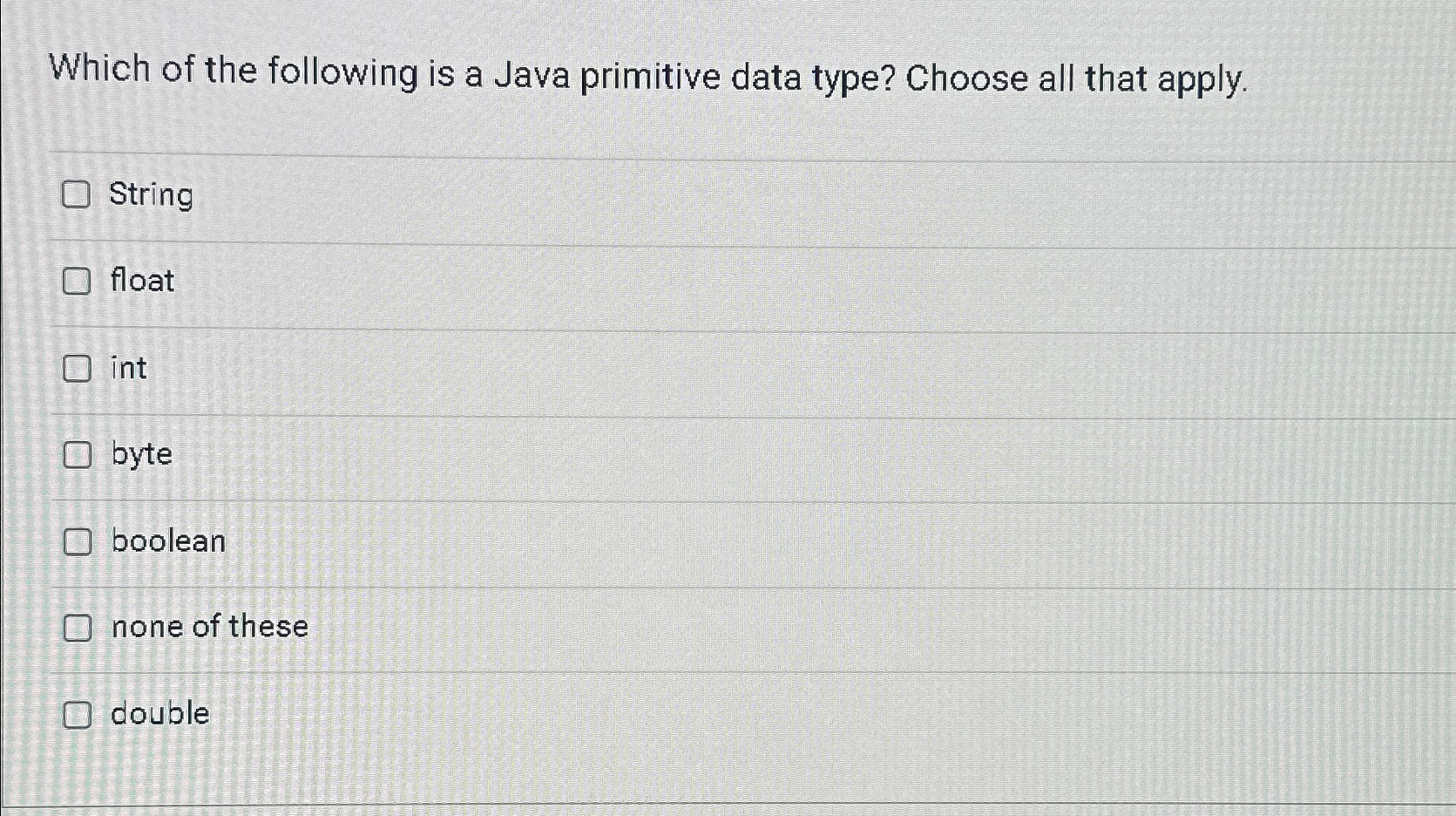Select the String answer option
The image size is (1456, 816).
tap(151, 195)
